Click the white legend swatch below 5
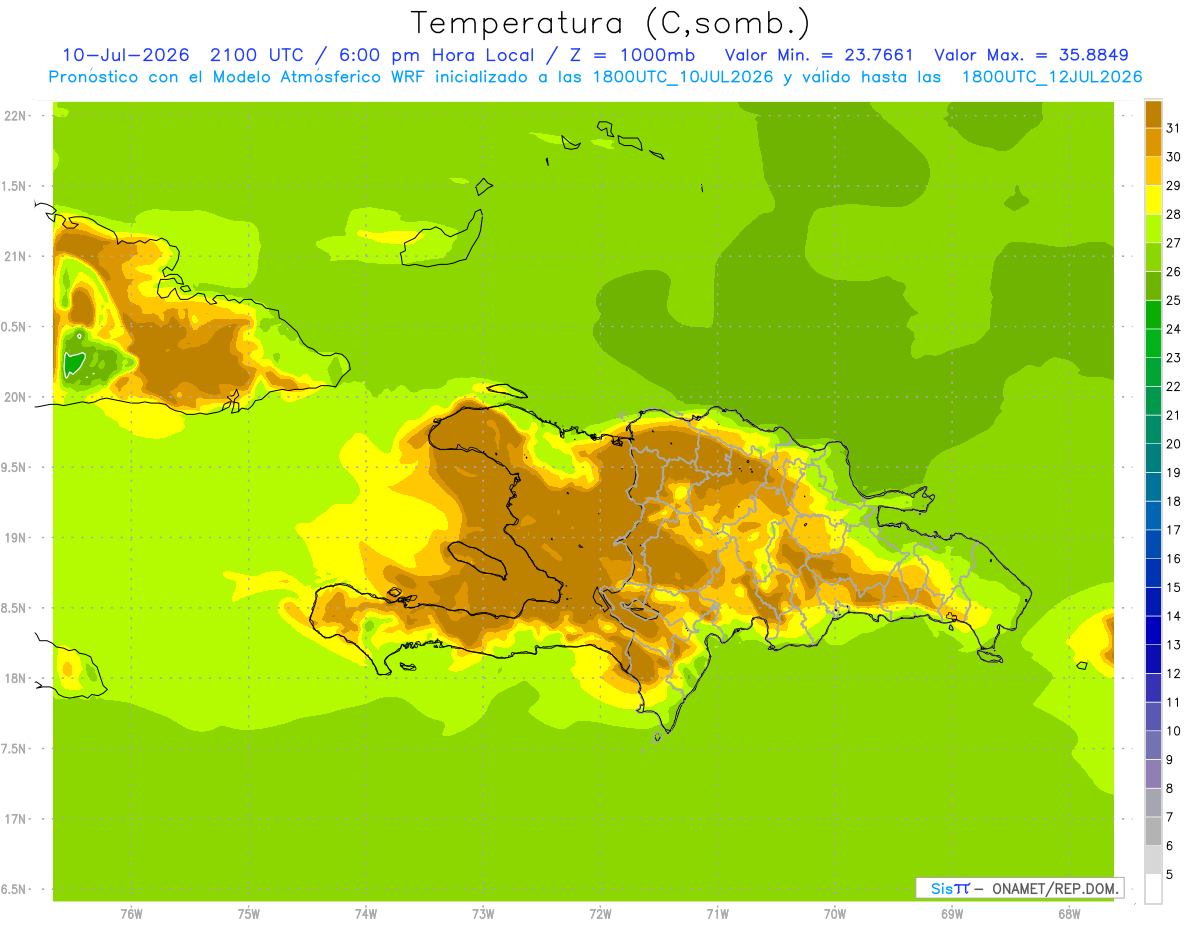The height and width of the screenshot is (927, 1200). pos(1153,889)
